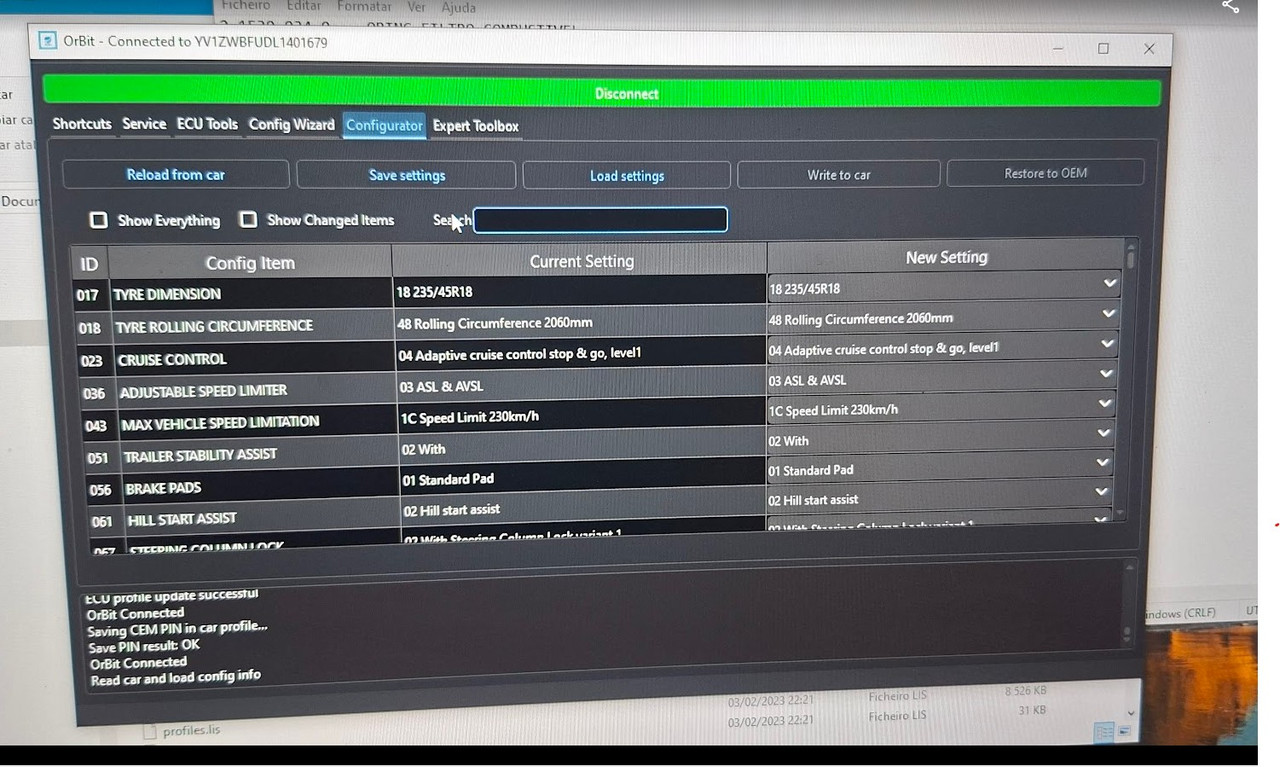Open Cruise Control new setting dropdown
The height and width of the screenshot is (767, 1280).
pyautogui.click(x=1107, y=344)
